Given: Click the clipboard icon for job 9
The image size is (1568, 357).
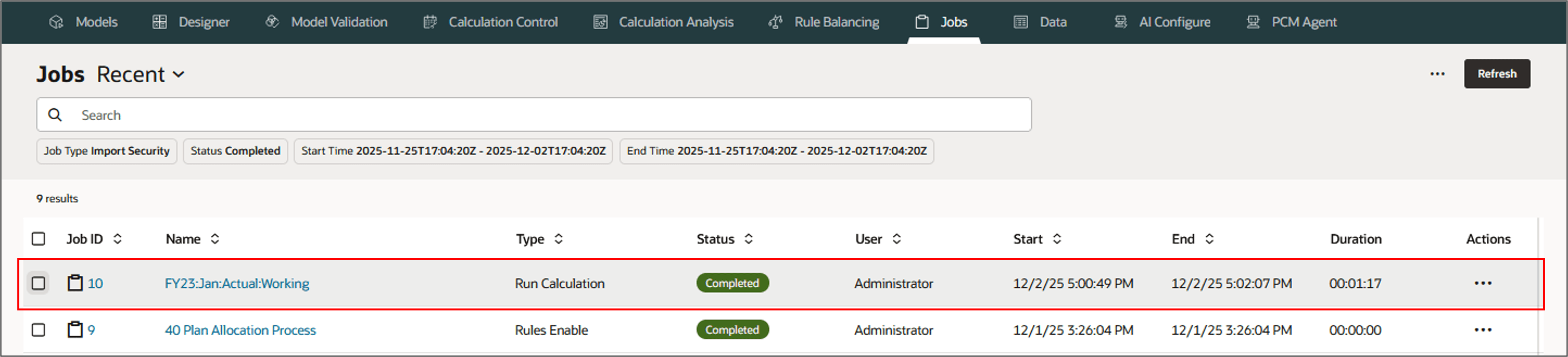Looking at the screenshot, I should tap(75, 330).
